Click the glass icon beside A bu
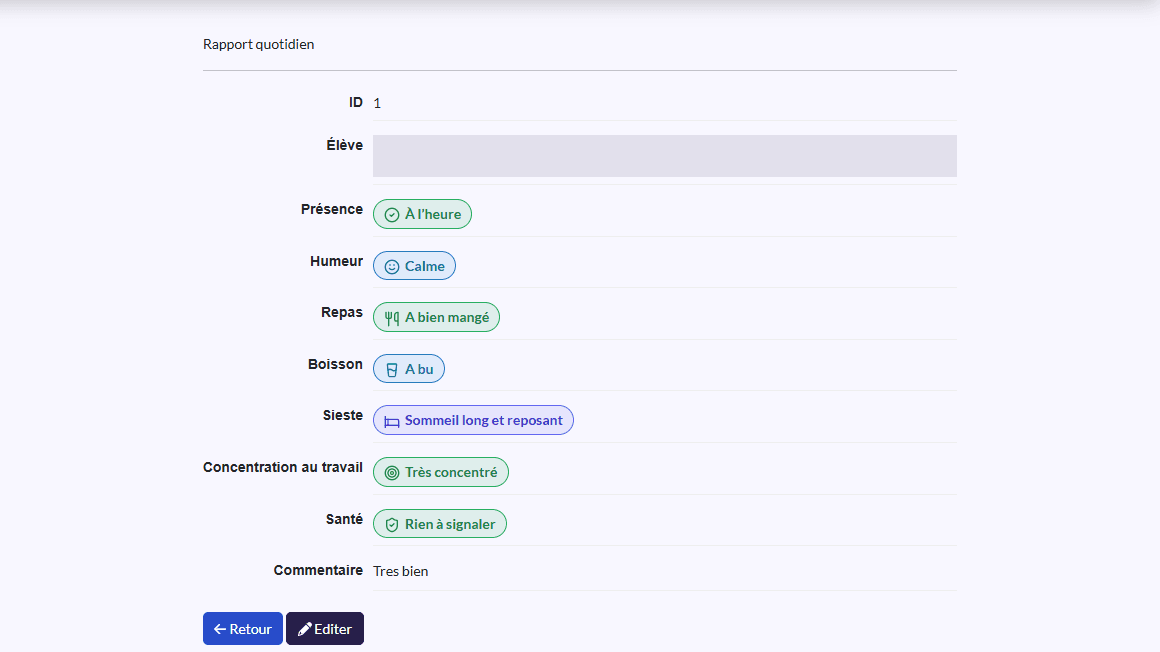 [392, 369]
